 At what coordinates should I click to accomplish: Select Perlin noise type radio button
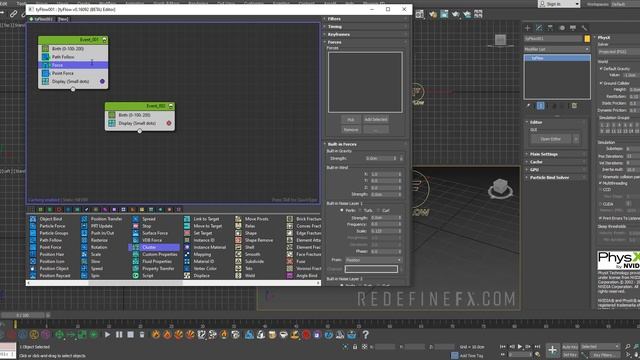(342, 210)
